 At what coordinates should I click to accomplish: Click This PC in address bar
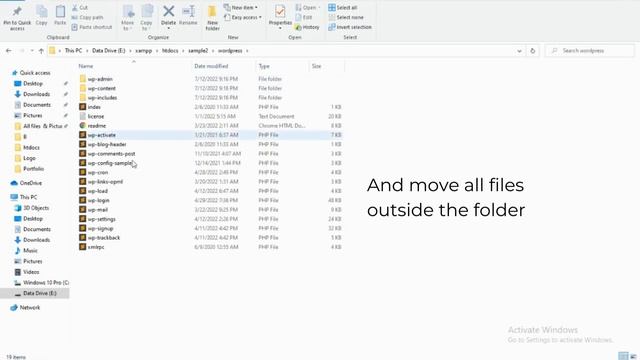click(73, 51)
